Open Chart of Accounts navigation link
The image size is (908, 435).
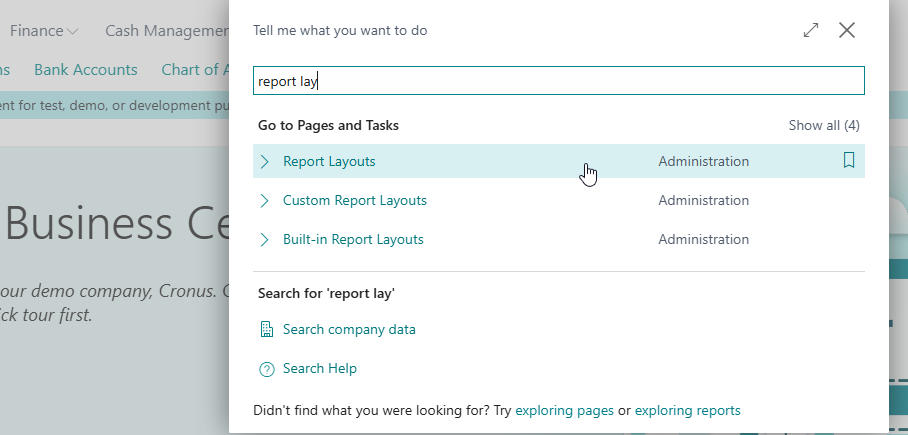click(195, 70)
